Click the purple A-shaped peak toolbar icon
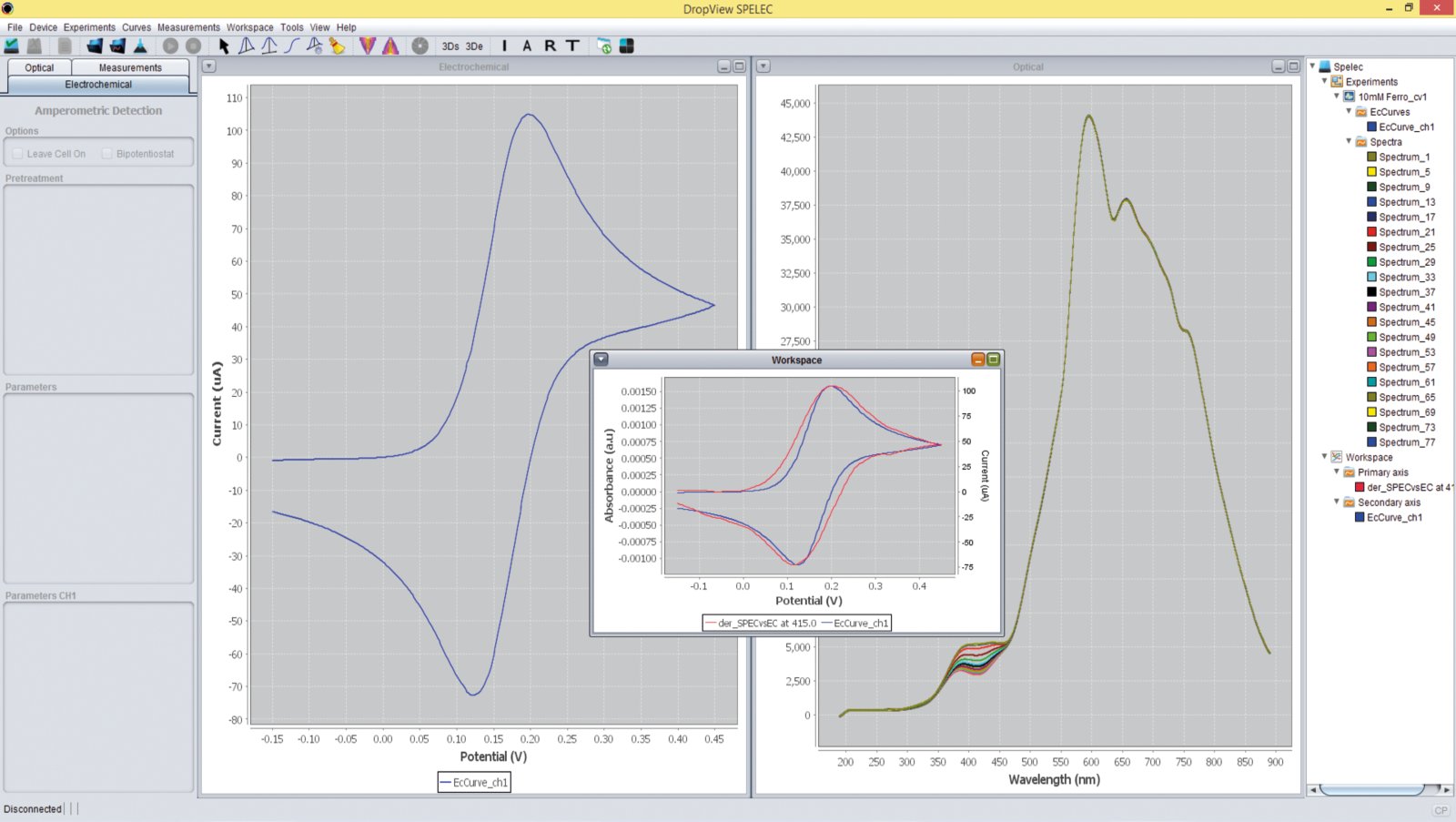 pyautogui.click(x=390, y=46)
